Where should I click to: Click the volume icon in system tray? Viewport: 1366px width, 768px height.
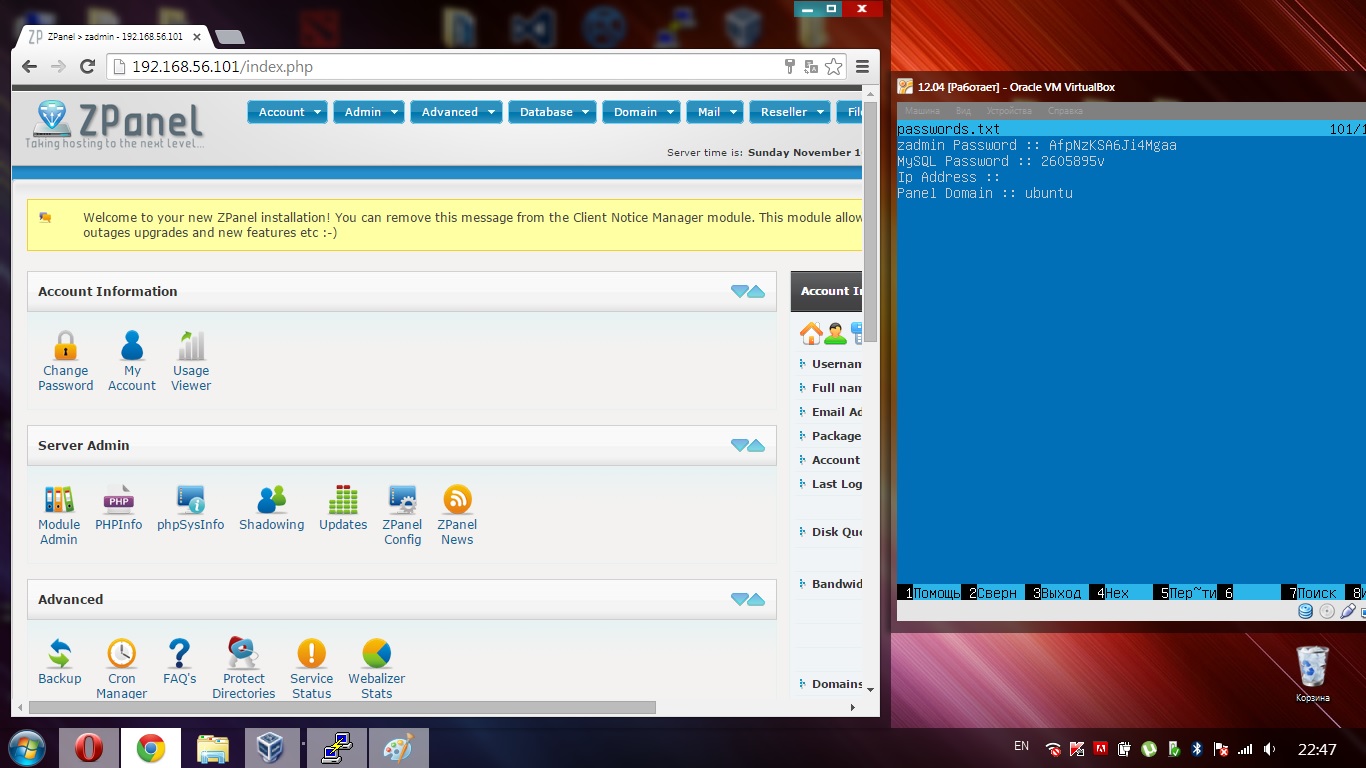pos(1269,749)
